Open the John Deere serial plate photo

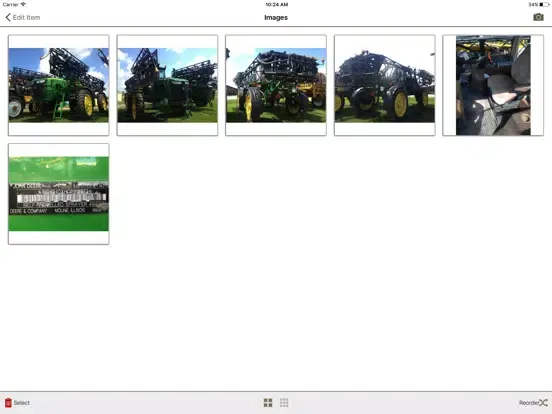coord(59,194)
